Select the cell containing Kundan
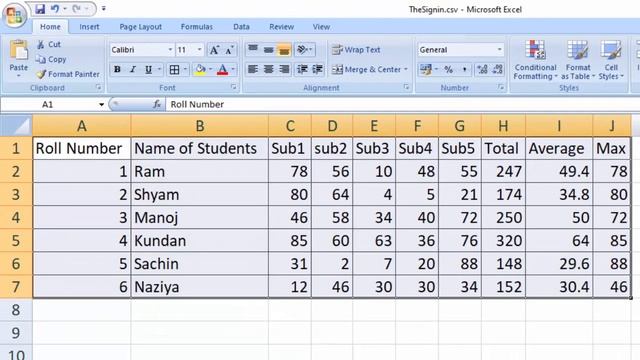 coord(200,241)
